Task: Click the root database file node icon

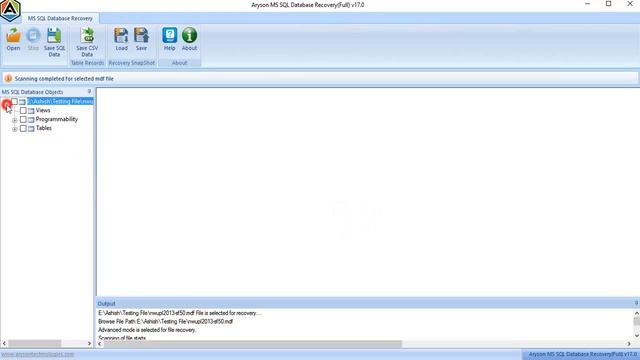Action: tap(22, 102)
